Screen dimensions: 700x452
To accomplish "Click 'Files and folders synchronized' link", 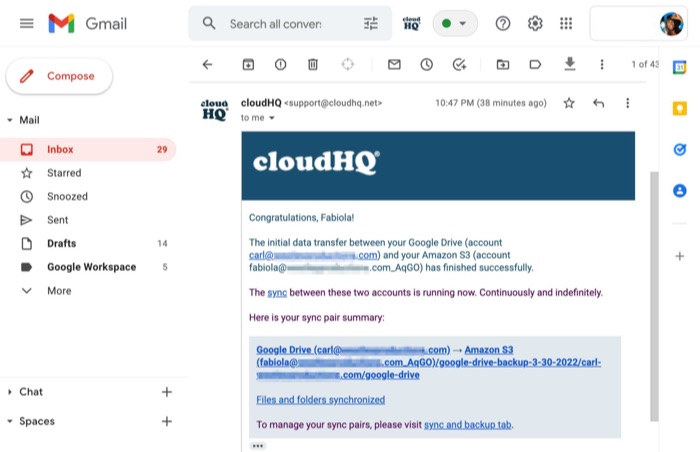I will point(321,400).
